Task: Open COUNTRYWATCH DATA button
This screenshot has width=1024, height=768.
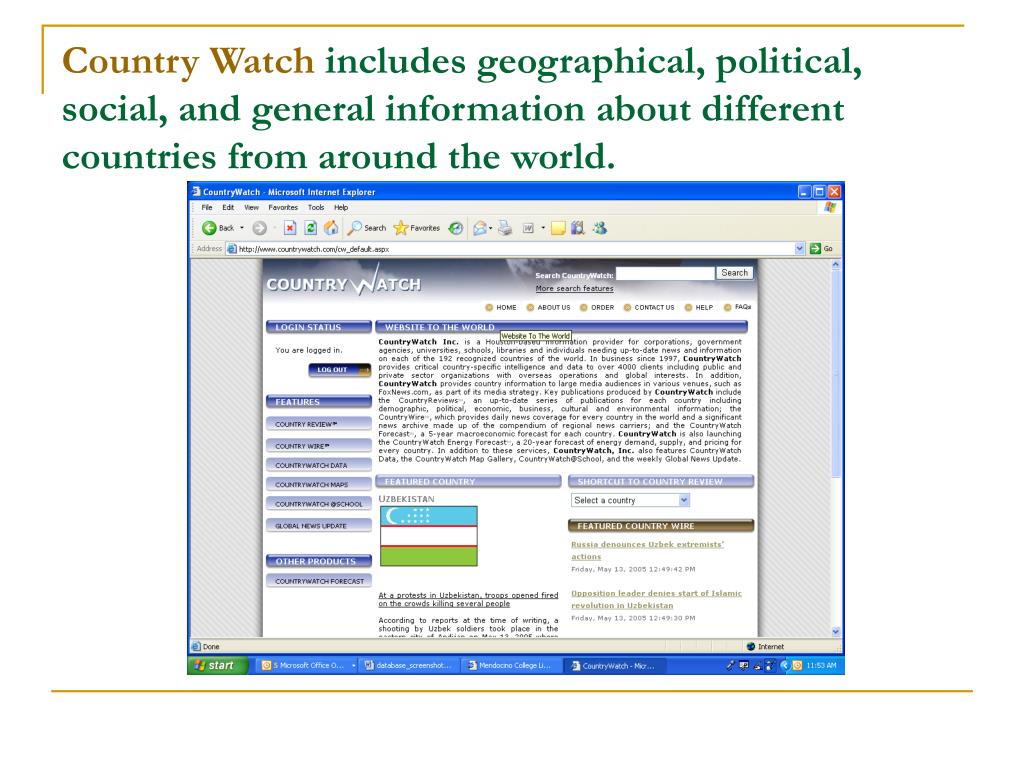Action: [x=319, y=465]
